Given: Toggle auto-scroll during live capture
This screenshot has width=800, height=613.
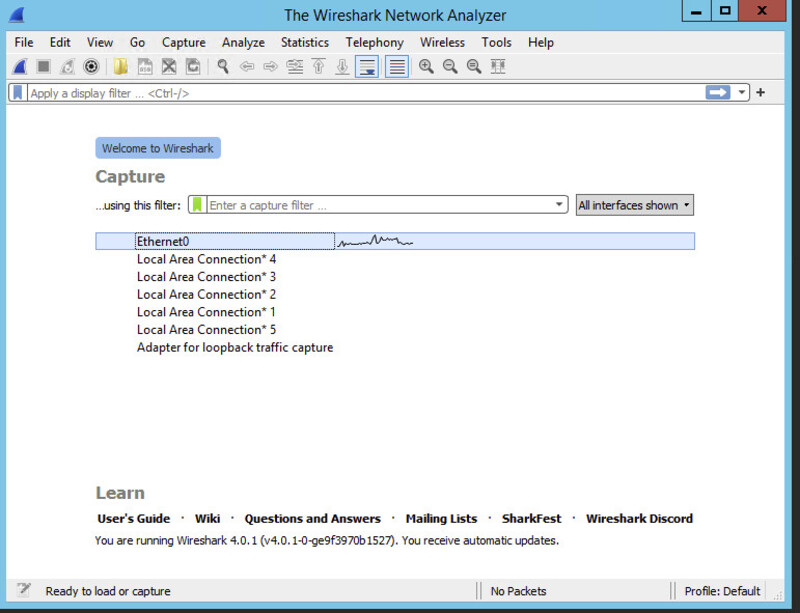Looking at the screenshot, I should click(x=367, y=67).
